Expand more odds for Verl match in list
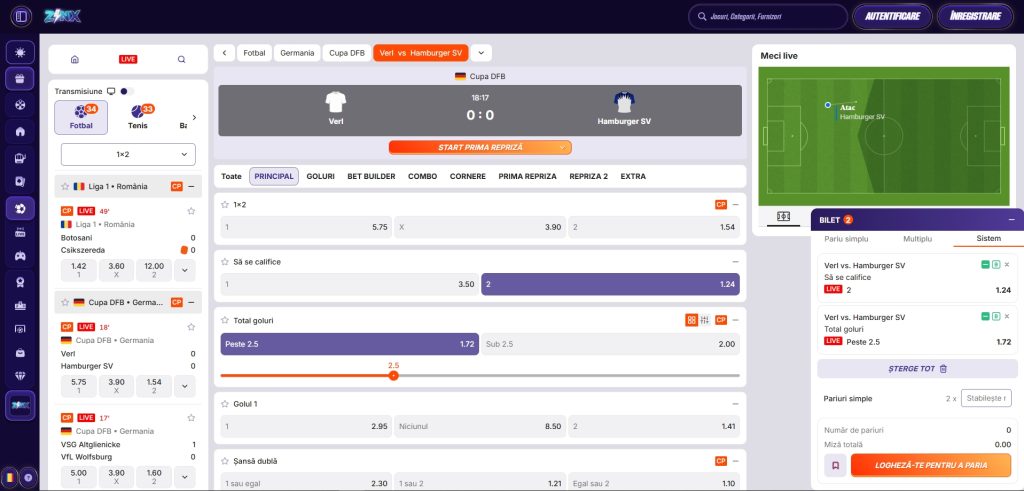 coord(185,386)
